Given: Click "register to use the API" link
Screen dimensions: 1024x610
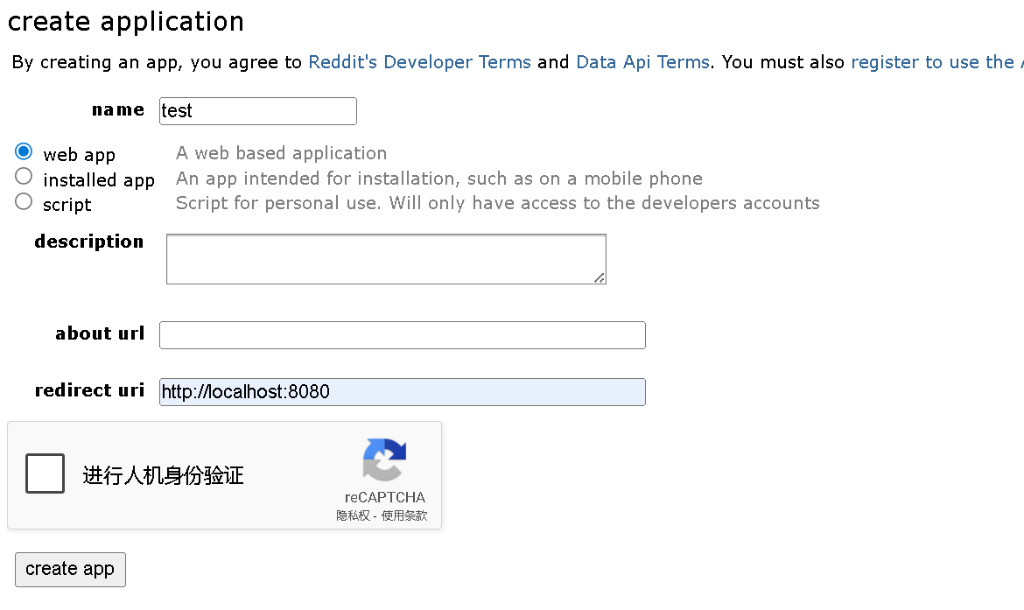Looking at the screenshot, I should tap(935, 62).
